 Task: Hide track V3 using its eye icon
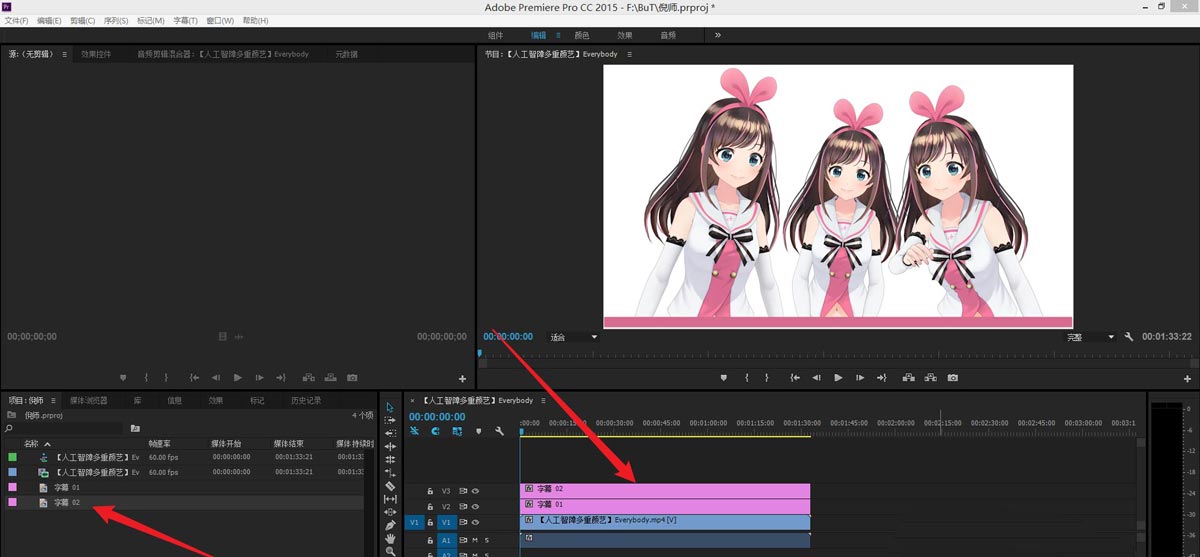point(476,491)
